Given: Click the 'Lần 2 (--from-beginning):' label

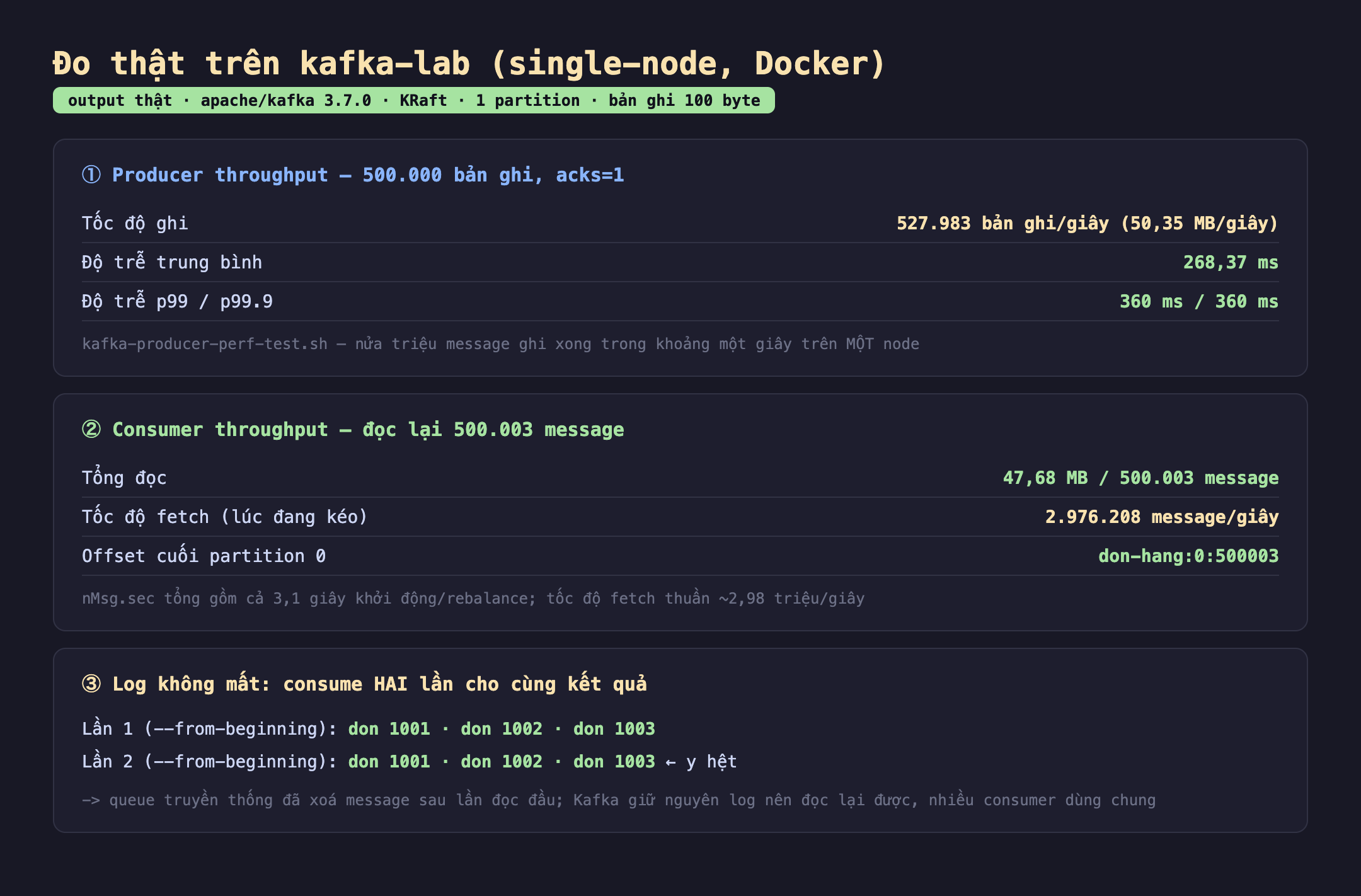Looking at the screenshot, I should click(x=210, y=761).
